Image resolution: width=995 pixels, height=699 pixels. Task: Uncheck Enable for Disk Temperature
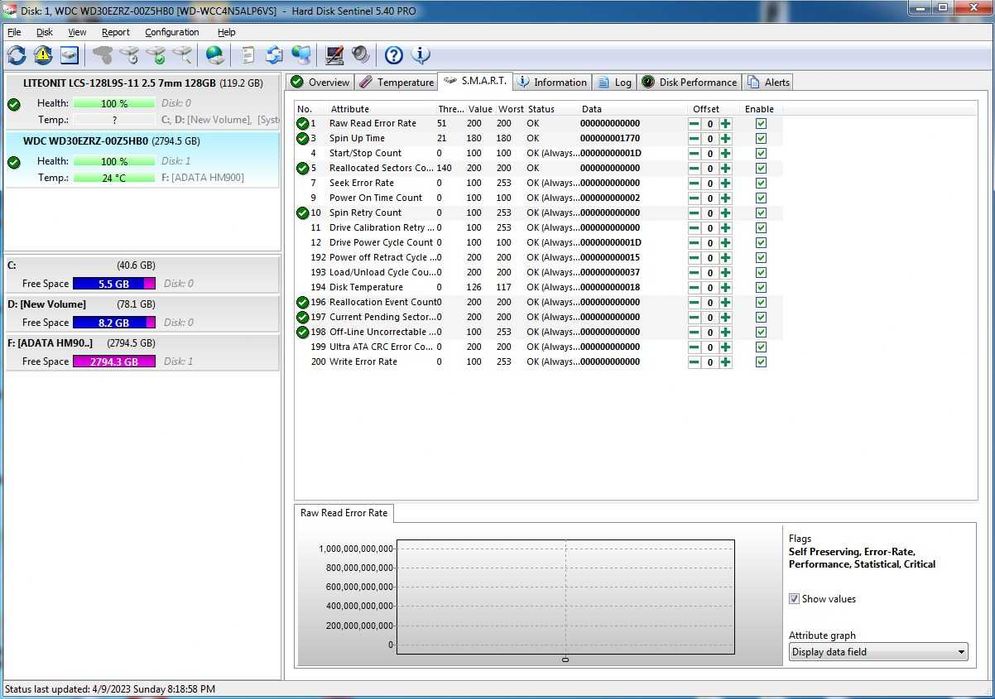pos(761,287)
